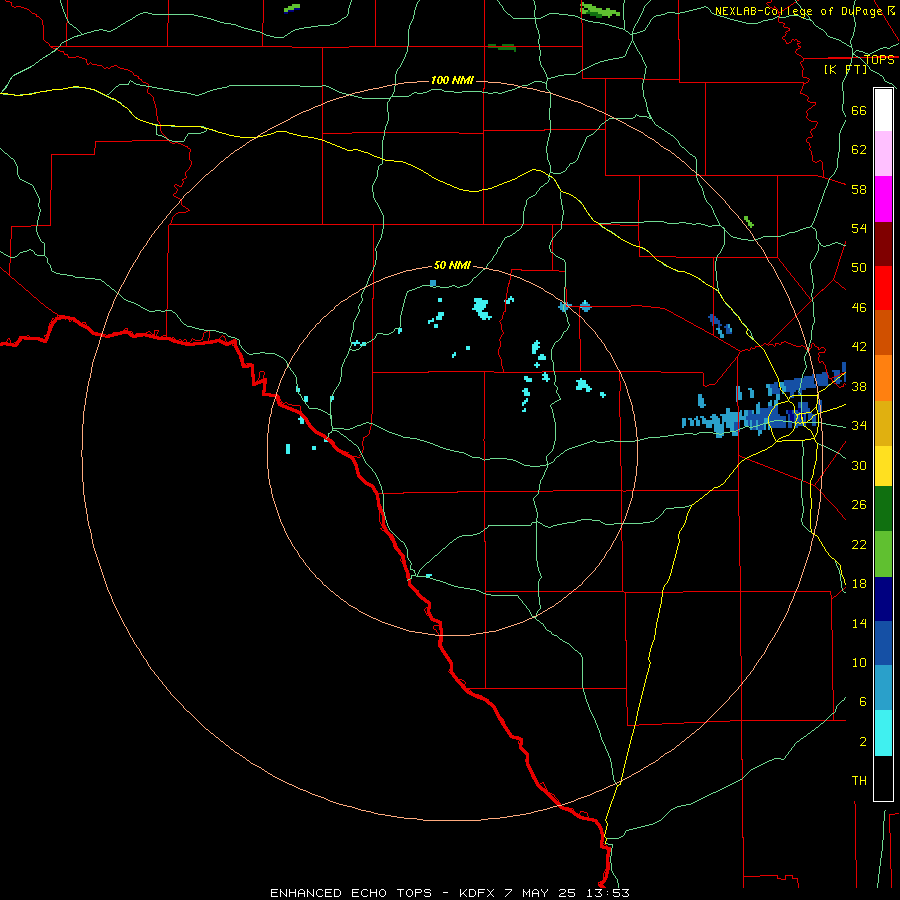The height and width of the screenshot is (900, 900).
Task: Click the 2 legend scale value
Action: pyautogui.click(x=863, y=741)
